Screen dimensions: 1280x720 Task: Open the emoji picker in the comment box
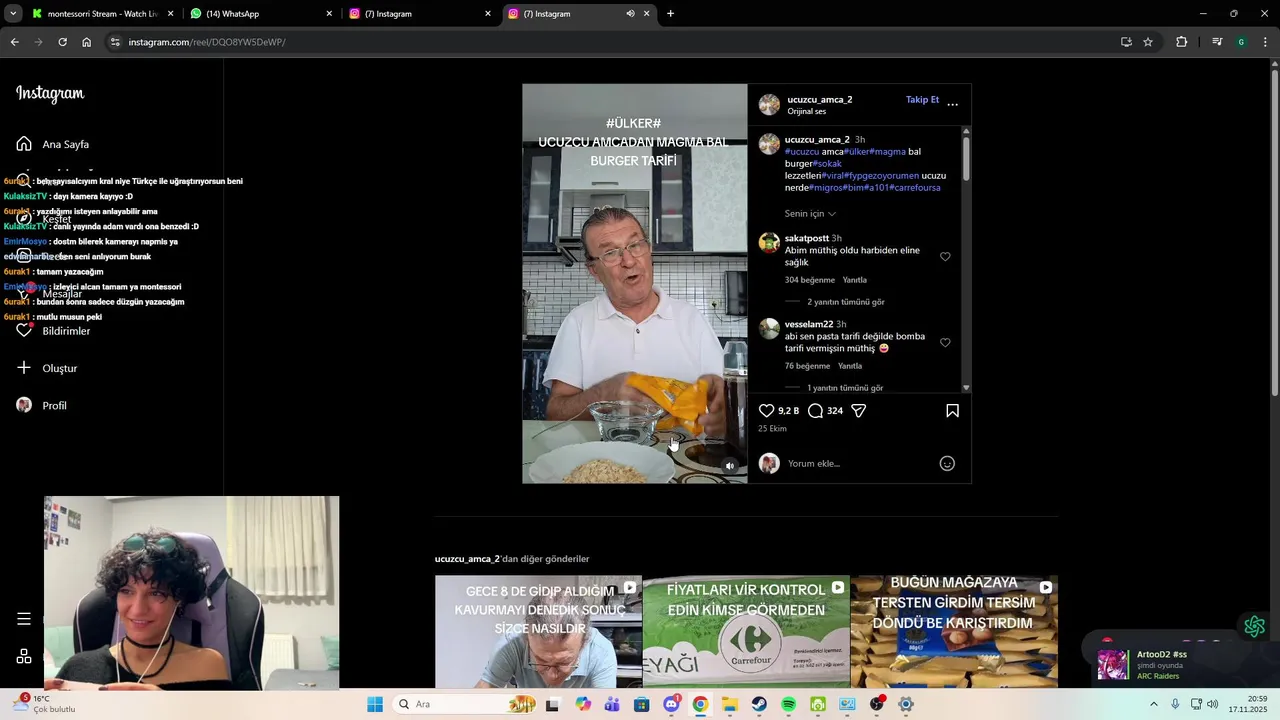(x=947, y=463)
